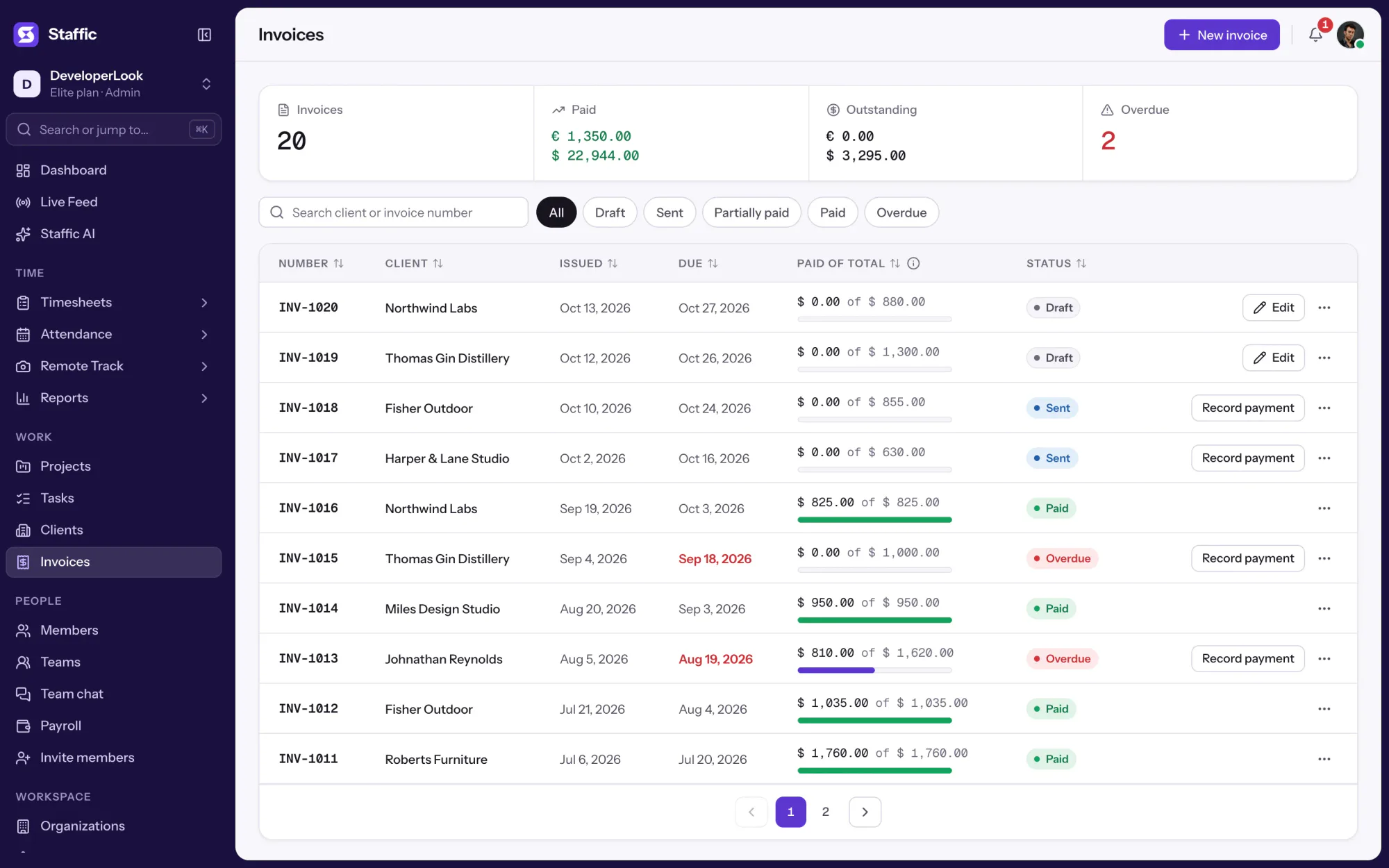Focus the client or invoice search field

[x=393, y=212]
